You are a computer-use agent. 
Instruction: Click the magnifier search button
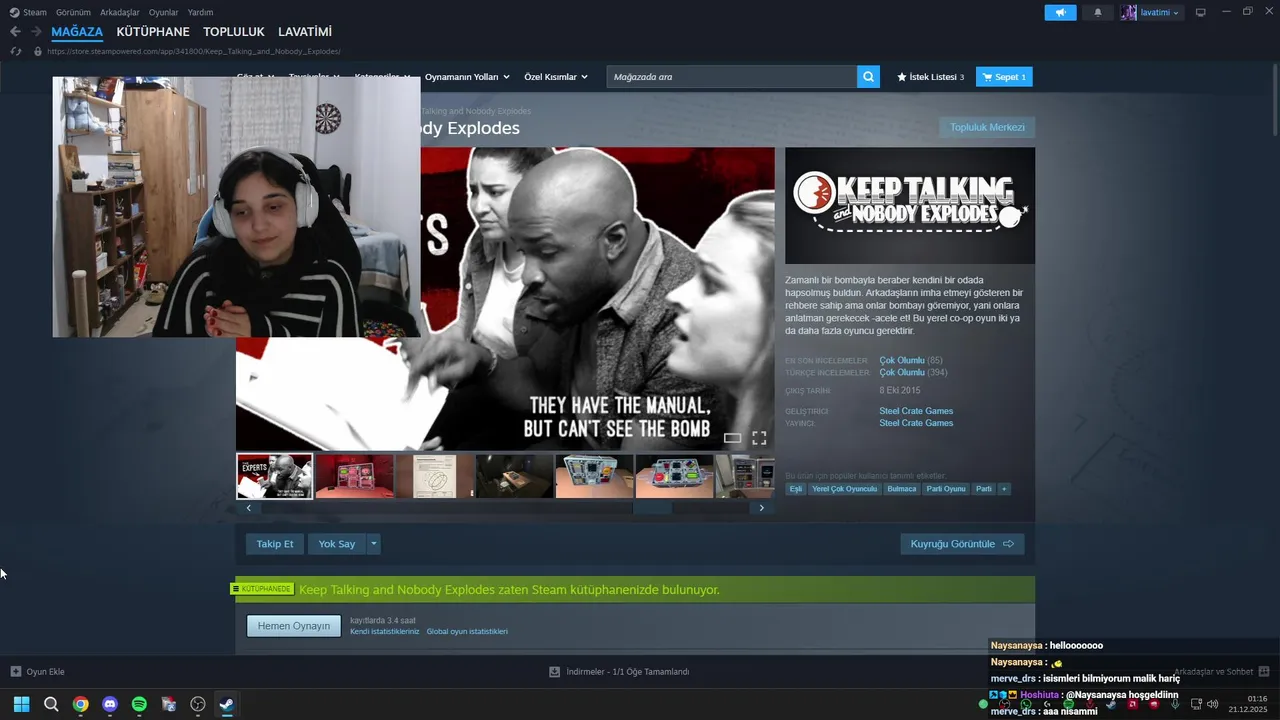click(868, 76)
